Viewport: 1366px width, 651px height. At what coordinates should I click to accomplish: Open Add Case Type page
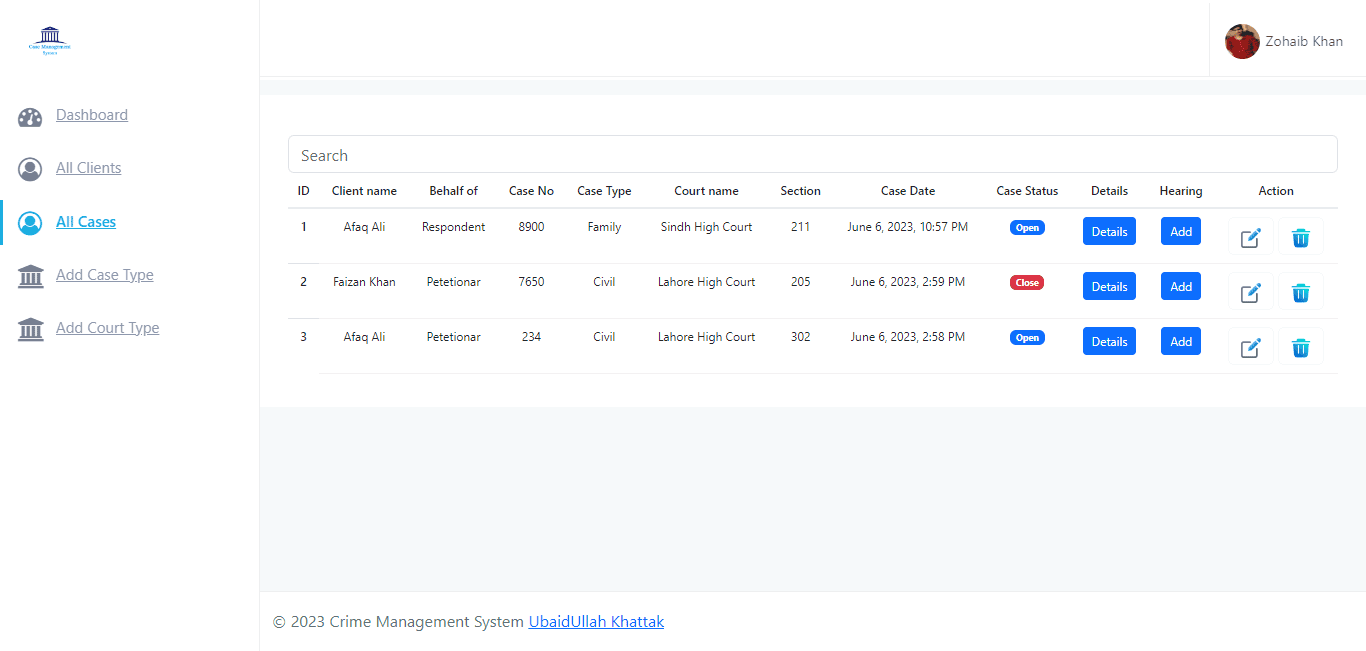pos(104,275)
